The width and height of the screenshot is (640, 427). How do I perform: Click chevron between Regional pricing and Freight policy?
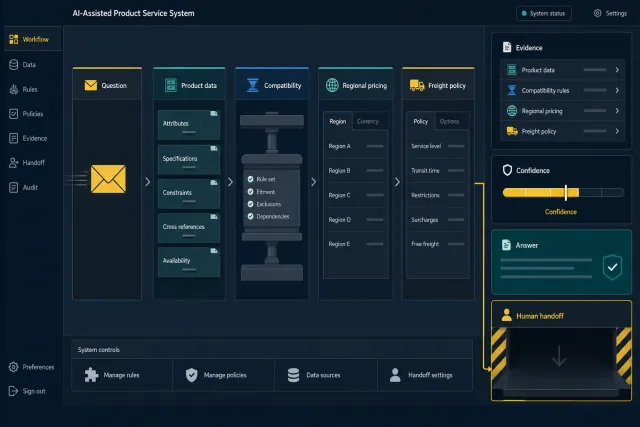pyautogui.click(x=397, y=182)
